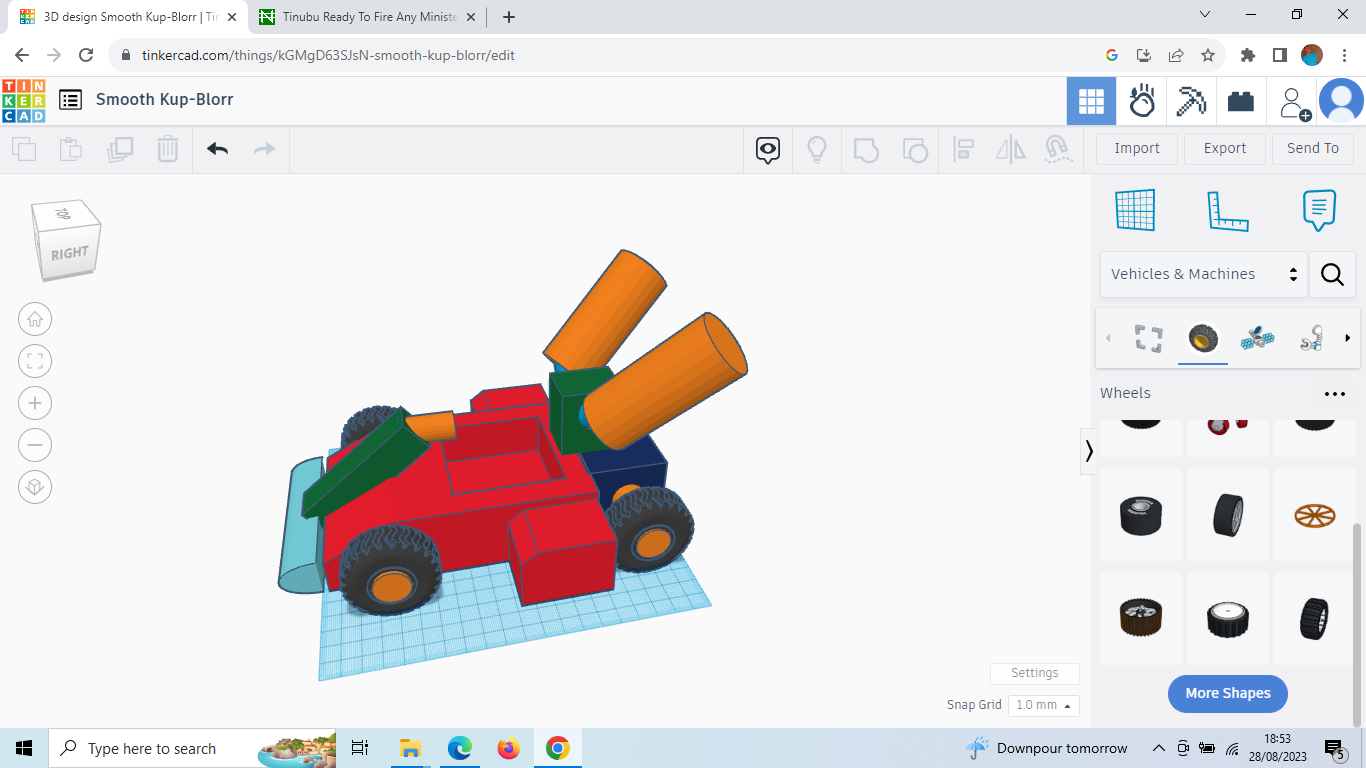Open the Vehicles & Machines category dropdown
The image size is (1366, 768).
1200,273
